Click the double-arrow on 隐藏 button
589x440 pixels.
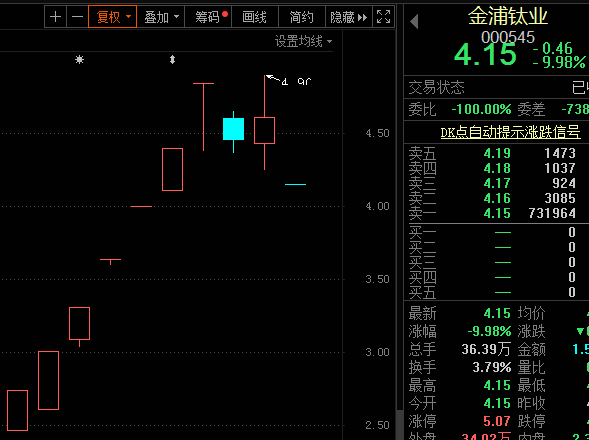(362, 17)
